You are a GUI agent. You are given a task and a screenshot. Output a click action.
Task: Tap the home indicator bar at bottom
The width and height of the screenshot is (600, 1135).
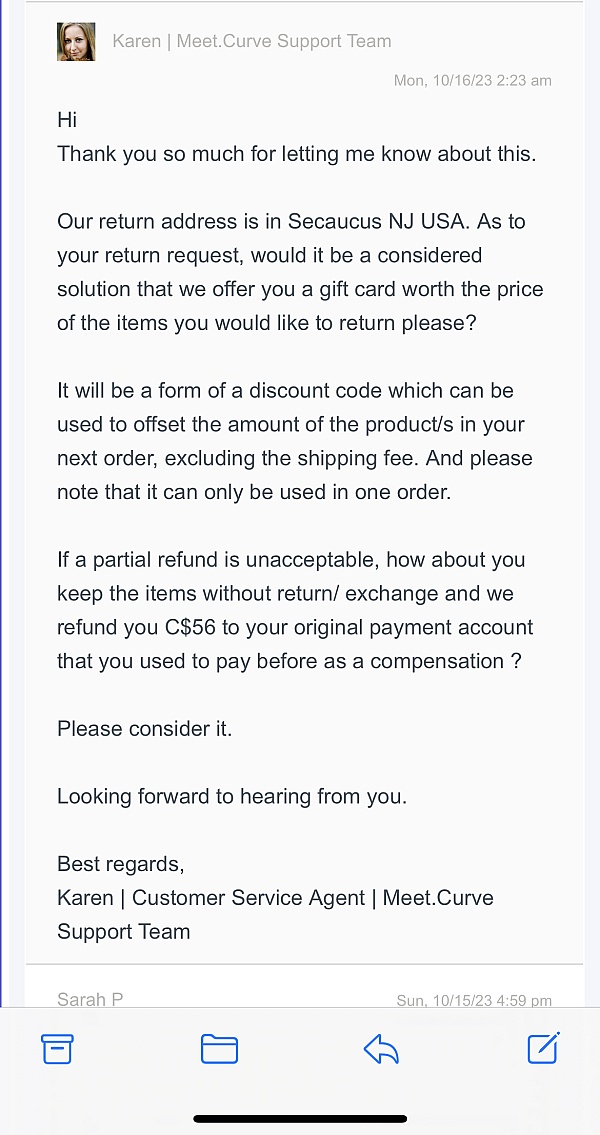click(300, 1118)
